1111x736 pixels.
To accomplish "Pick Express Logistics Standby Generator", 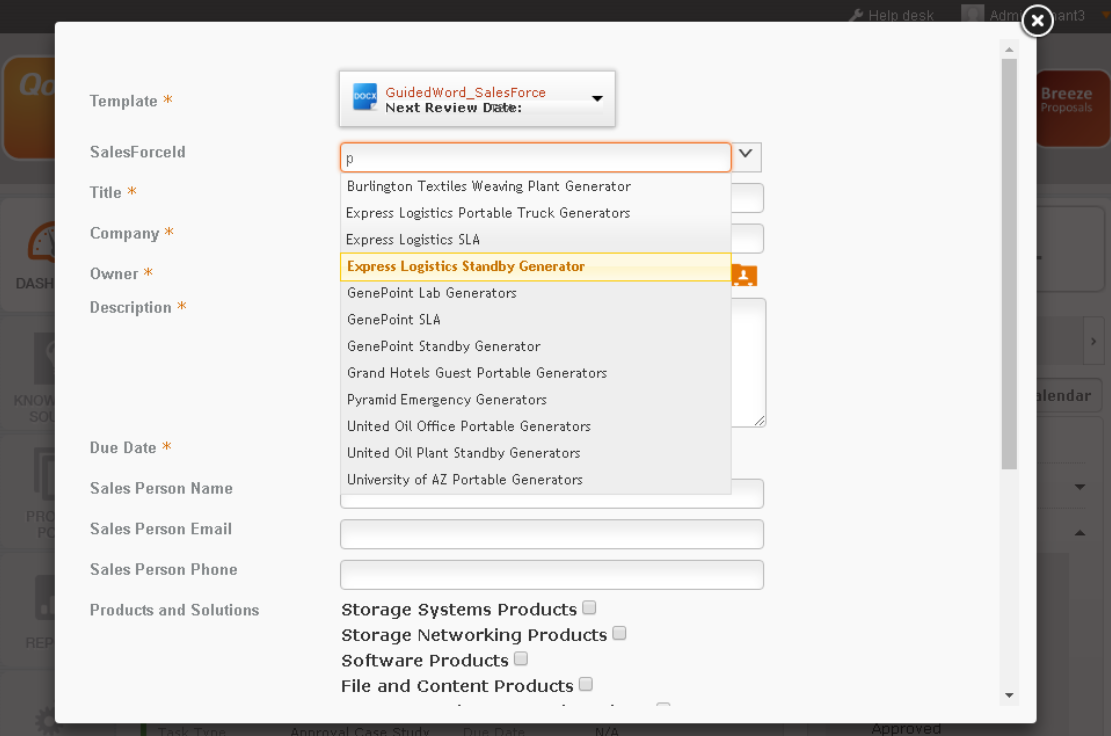I will click(x=536, y=267).
